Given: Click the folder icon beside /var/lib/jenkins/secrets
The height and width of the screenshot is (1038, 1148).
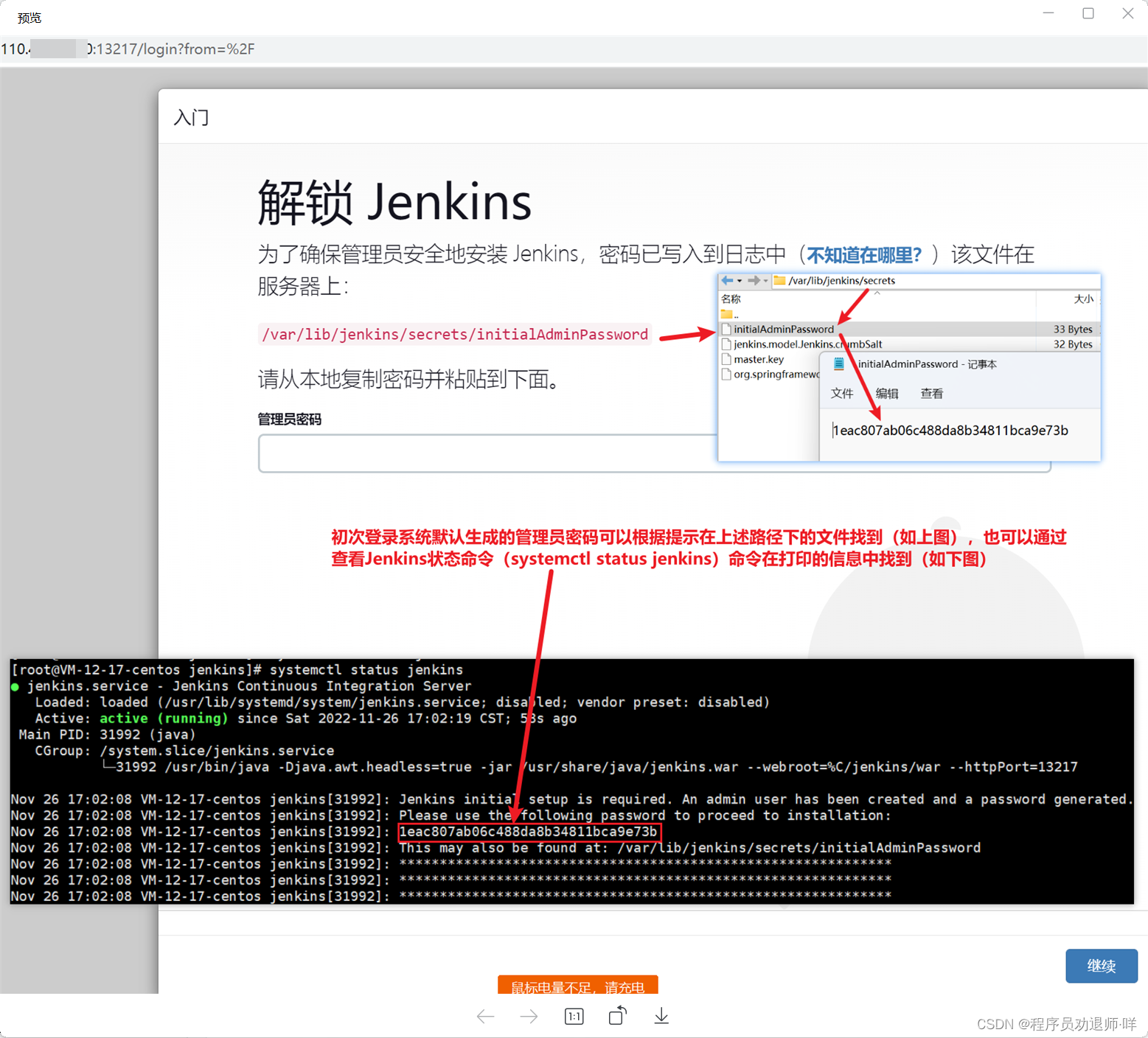Looking at the screenshot, I should (x=779, y=280).
